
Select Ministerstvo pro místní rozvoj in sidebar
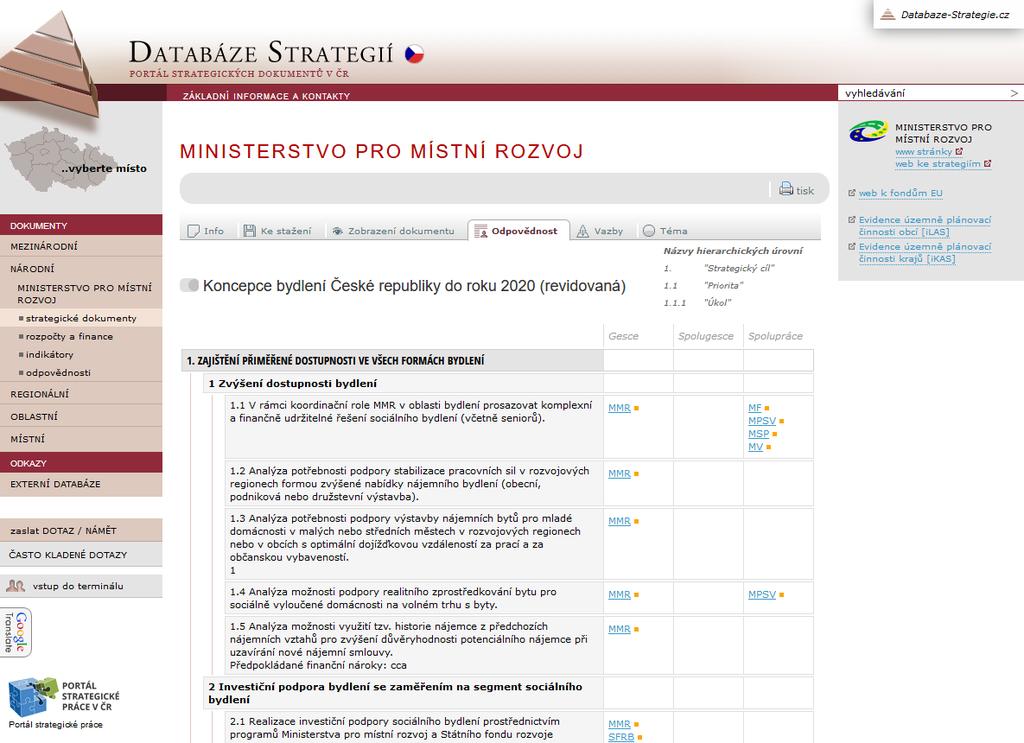[x=84, y=294]
